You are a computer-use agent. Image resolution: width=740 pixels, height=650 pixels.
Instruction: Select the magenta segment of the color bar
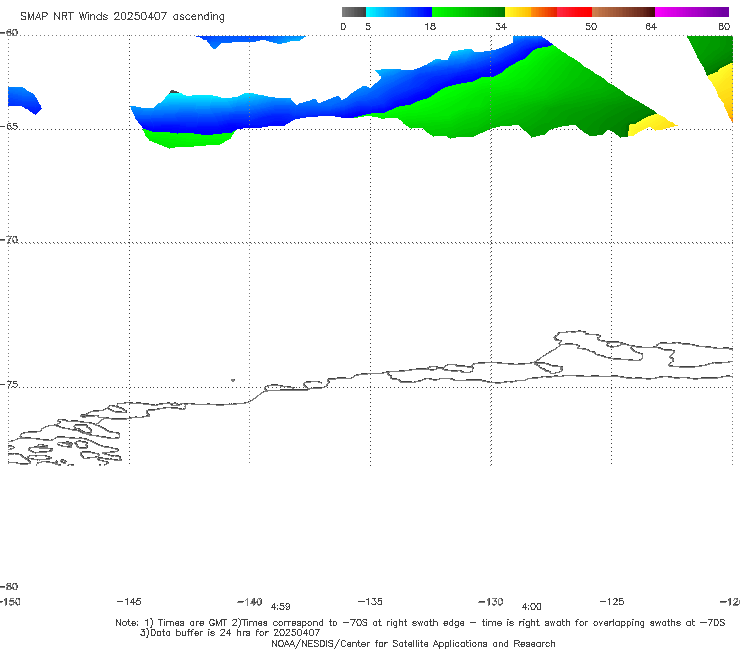pos(692,12)
